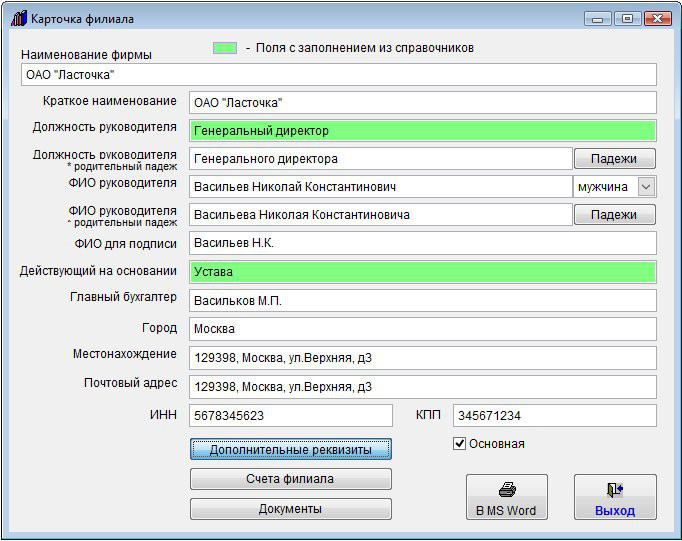The image size is (682, 541).
Task: Close the Карточка филиала window
Action: coord(657,19)
